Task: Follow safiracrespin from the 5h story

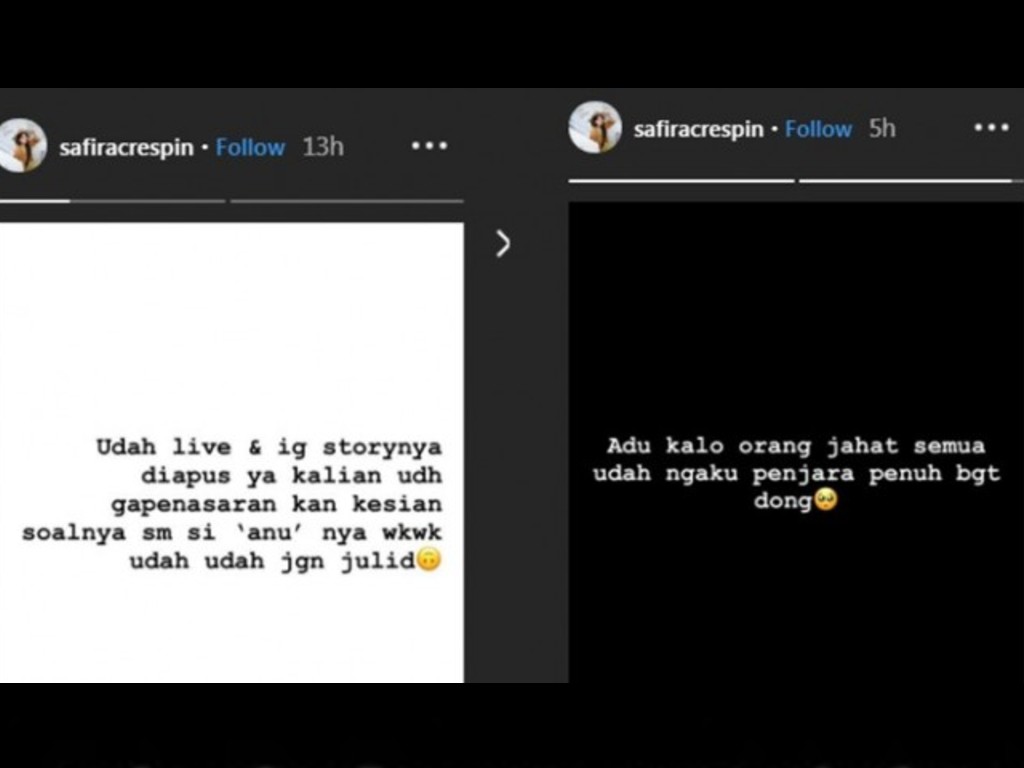Action: 818,129
